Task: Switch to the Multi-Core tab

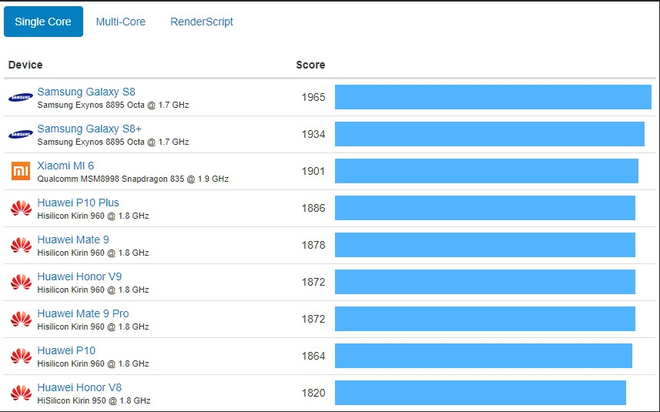Action: point(119,21)
